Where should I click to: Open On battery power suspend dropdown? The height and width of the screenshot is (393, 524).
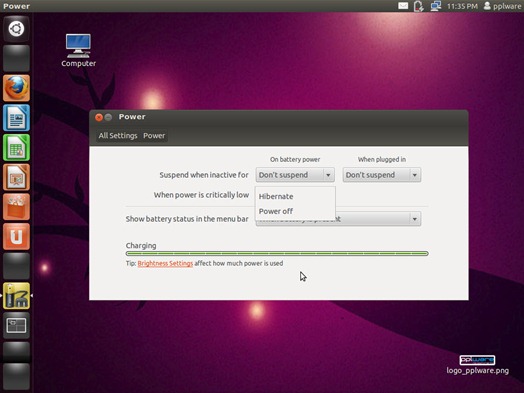(295, 175)
